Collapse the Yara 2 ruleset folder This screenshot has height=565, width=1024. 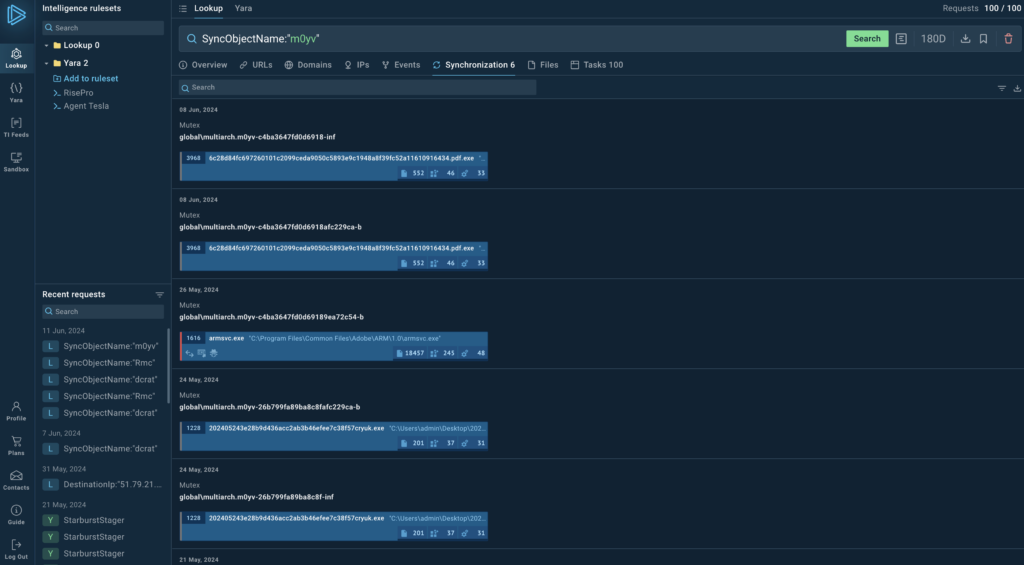pyautogui.click(x=46, y=63)
